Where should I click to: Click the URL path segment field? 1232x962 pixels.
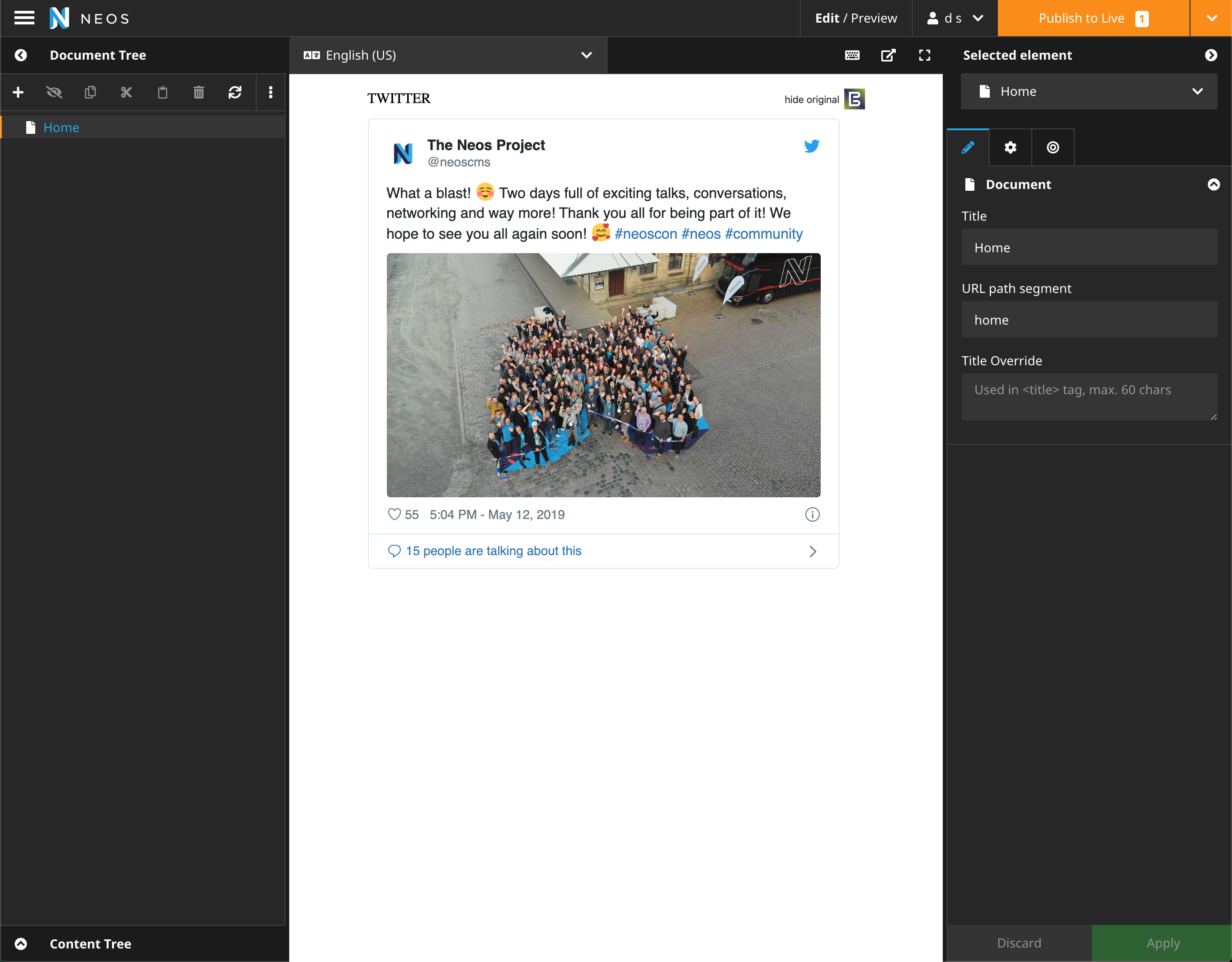pos(1089,320)
